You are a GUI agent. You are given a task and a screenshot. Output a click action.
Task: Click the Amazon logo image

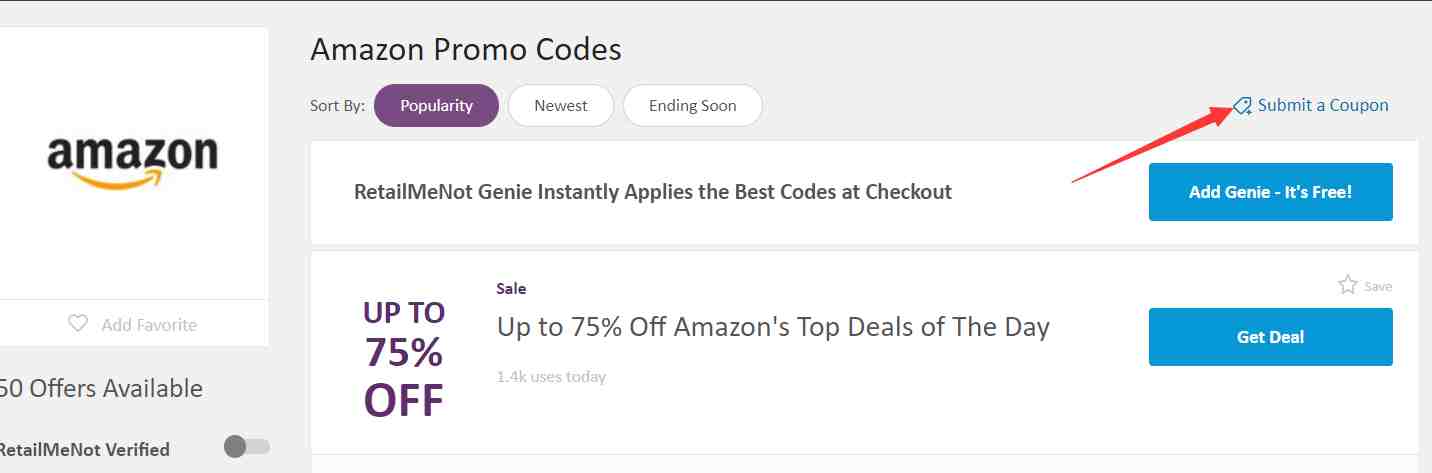pyautogui.click(x=132, y=162)
